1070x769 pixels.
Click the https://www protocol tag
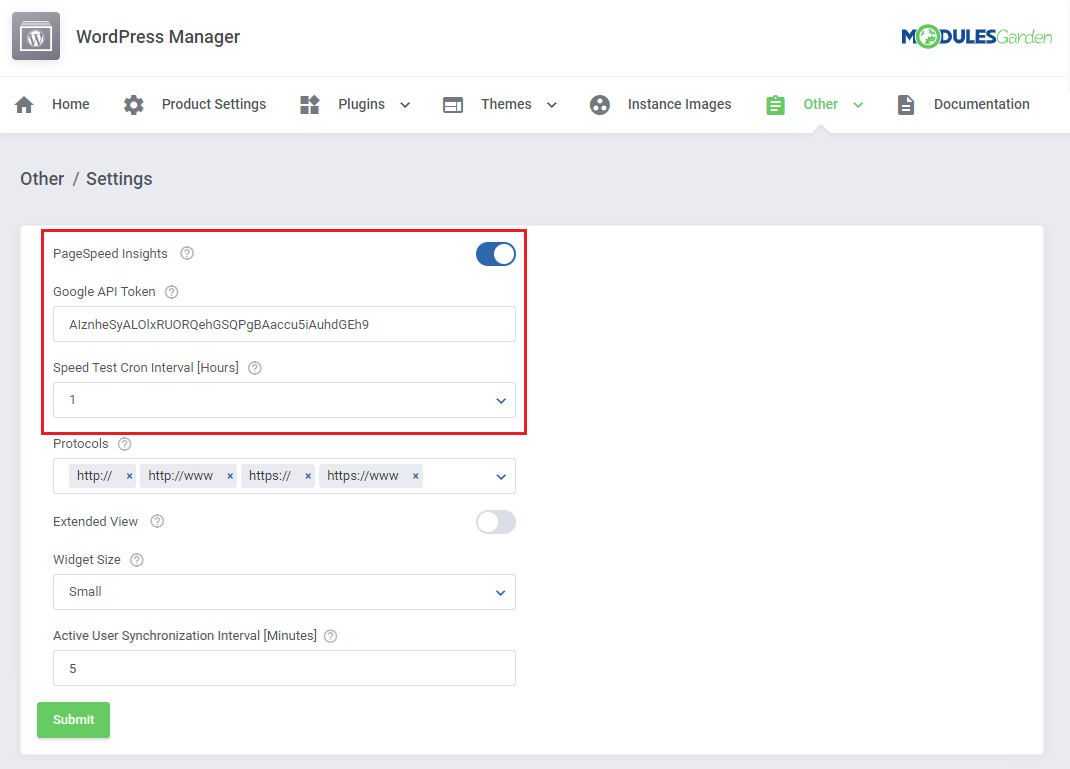(371, 476)
